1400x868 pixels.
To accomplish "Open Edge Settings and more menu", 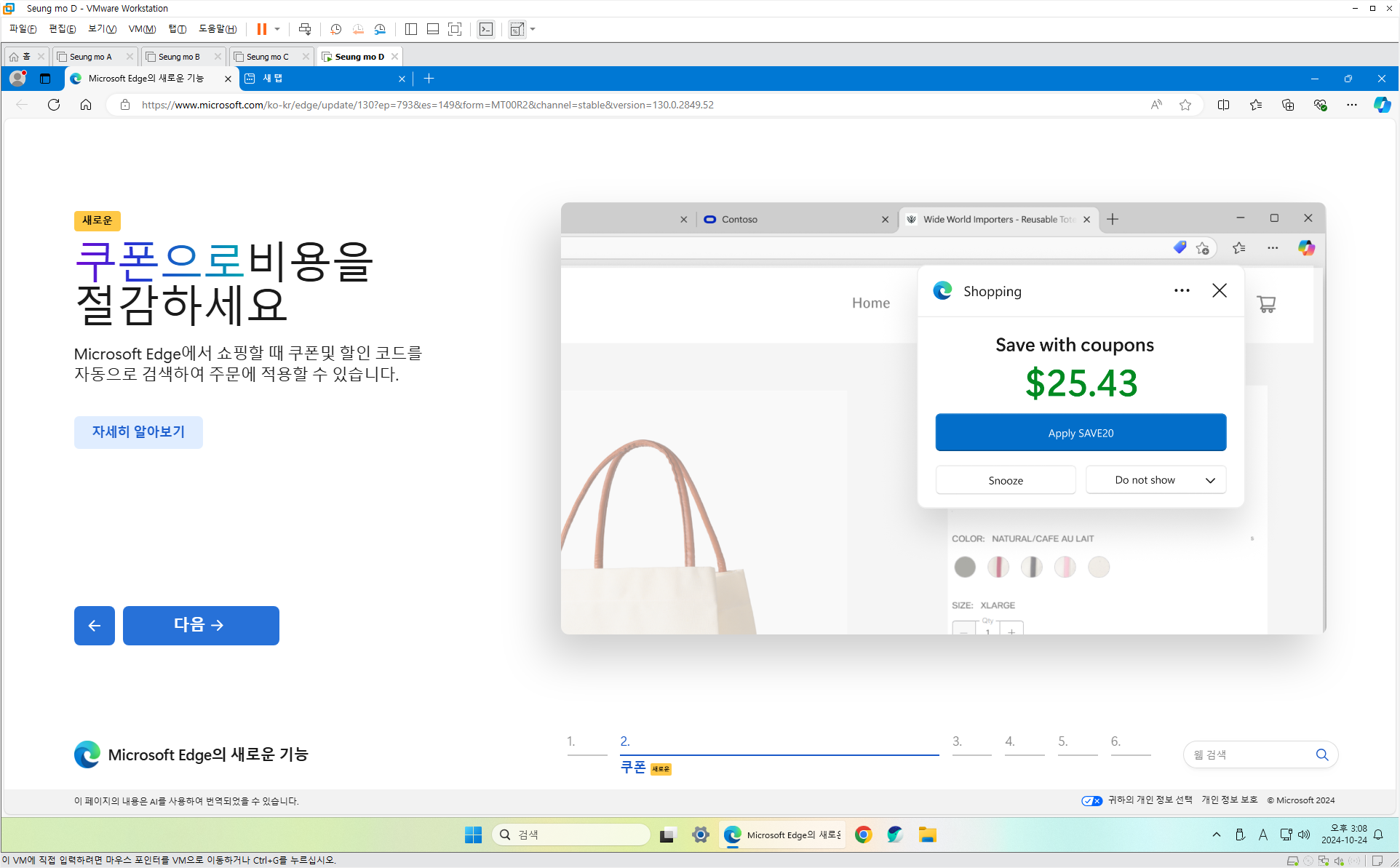I will (x=1352, y=105).
